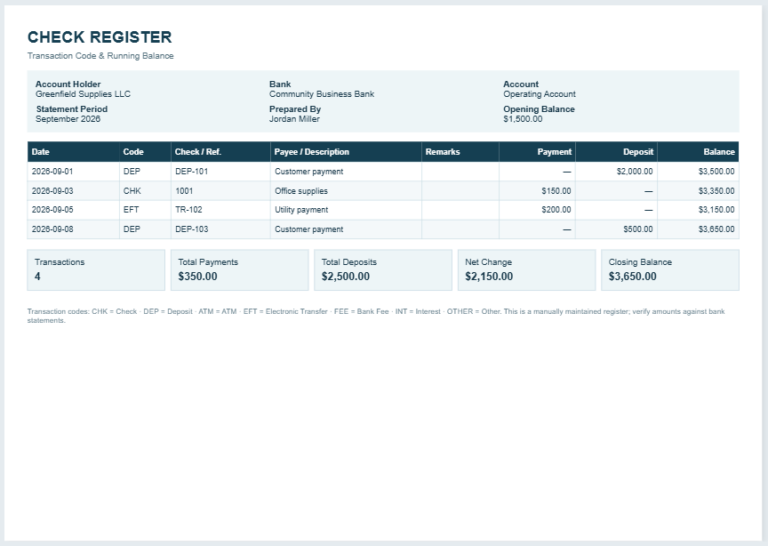
Task: Select the subtitle Transaction Code & Running Balance
Action: (x=100, y=56)
